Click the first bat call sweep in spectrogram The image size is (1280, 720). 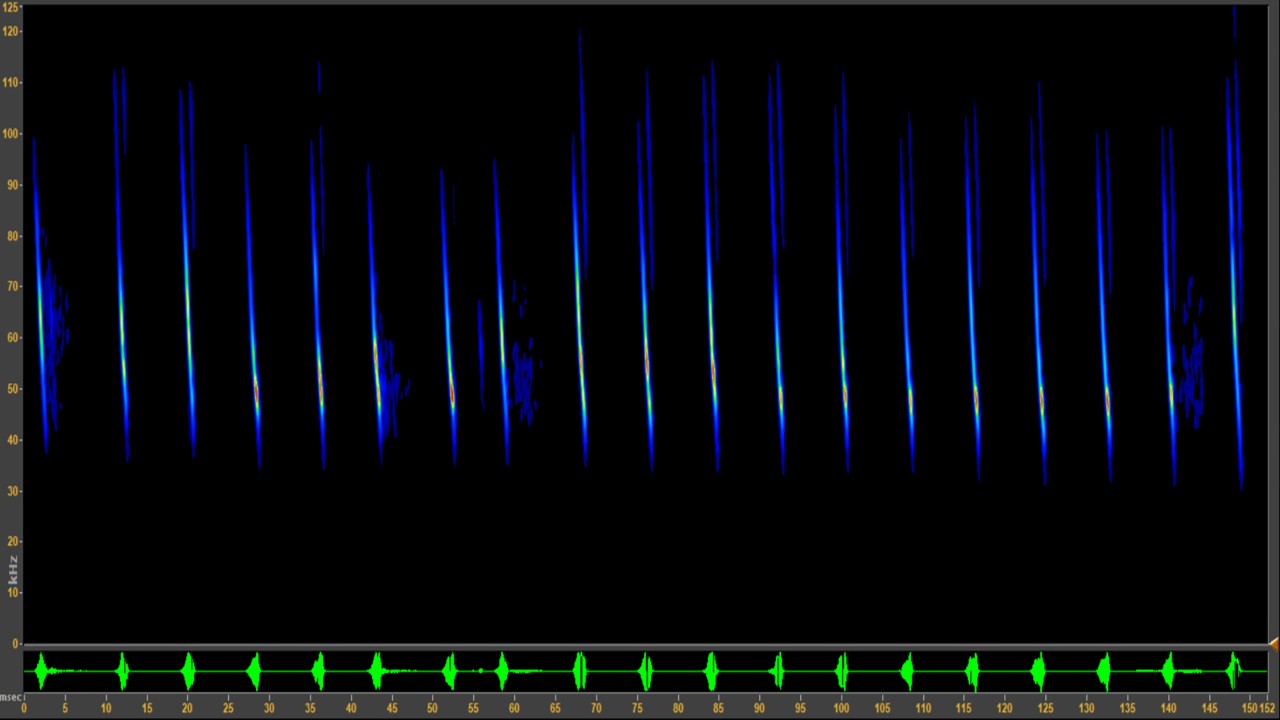click(x=40, y=300)
